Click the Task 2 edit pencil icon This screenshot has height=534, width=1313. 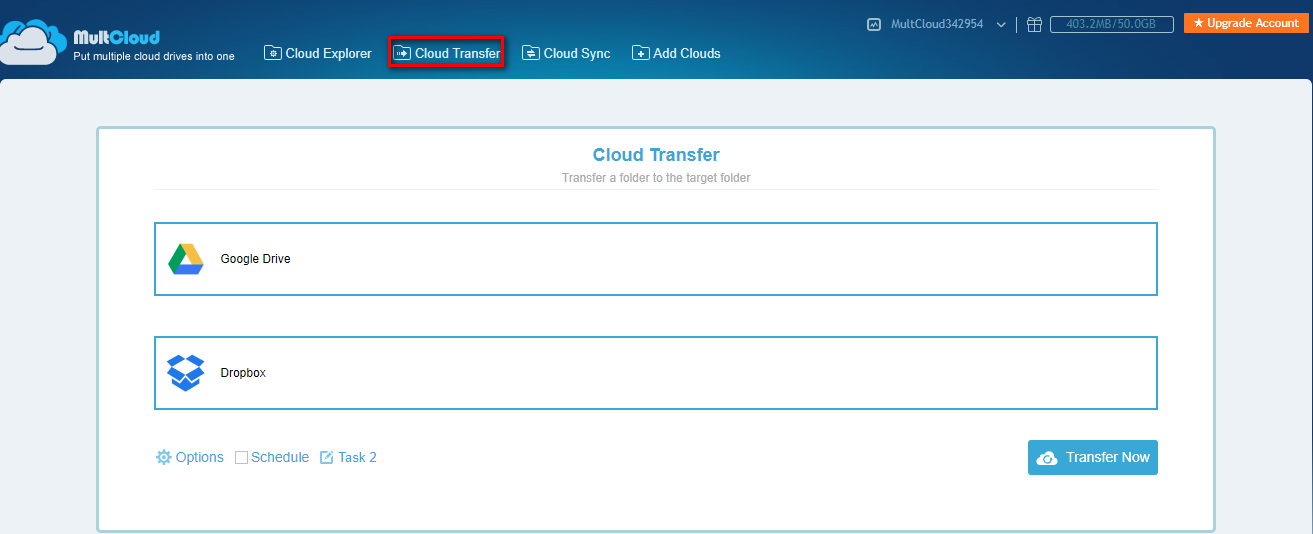tap(326, 457)
